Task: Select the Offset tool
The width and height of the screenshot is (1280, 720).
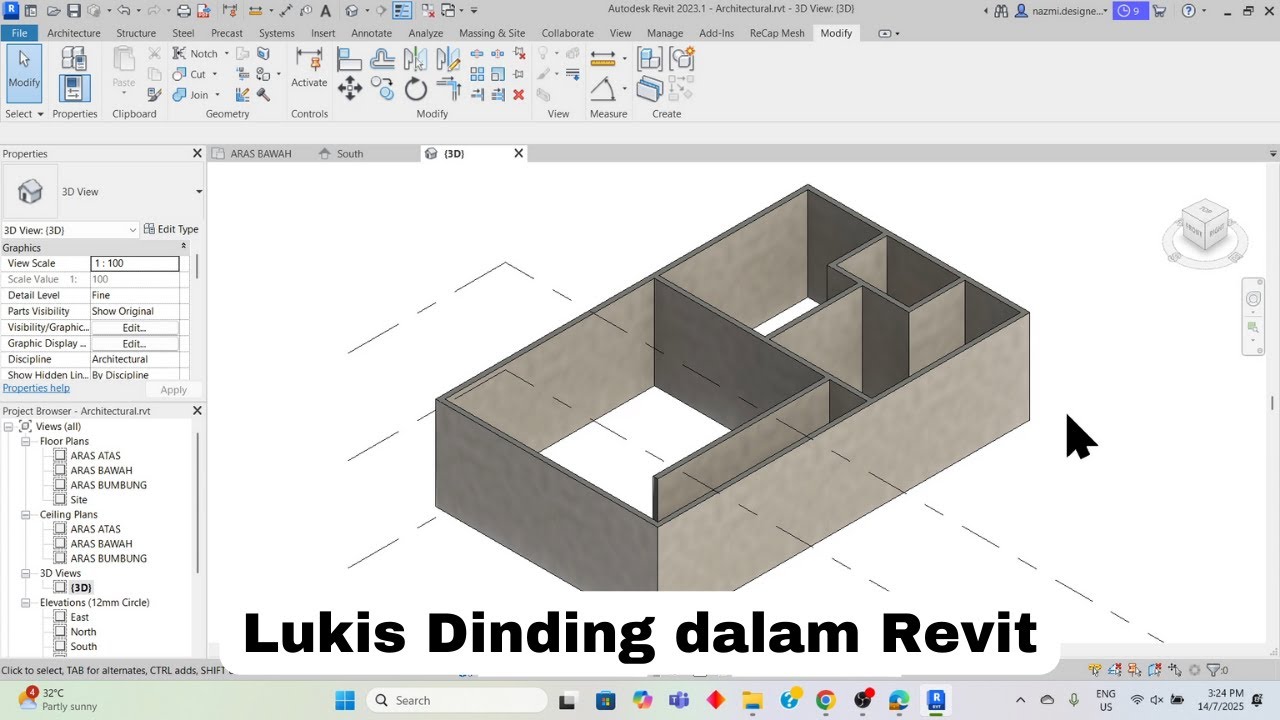Action: point(383,58)
